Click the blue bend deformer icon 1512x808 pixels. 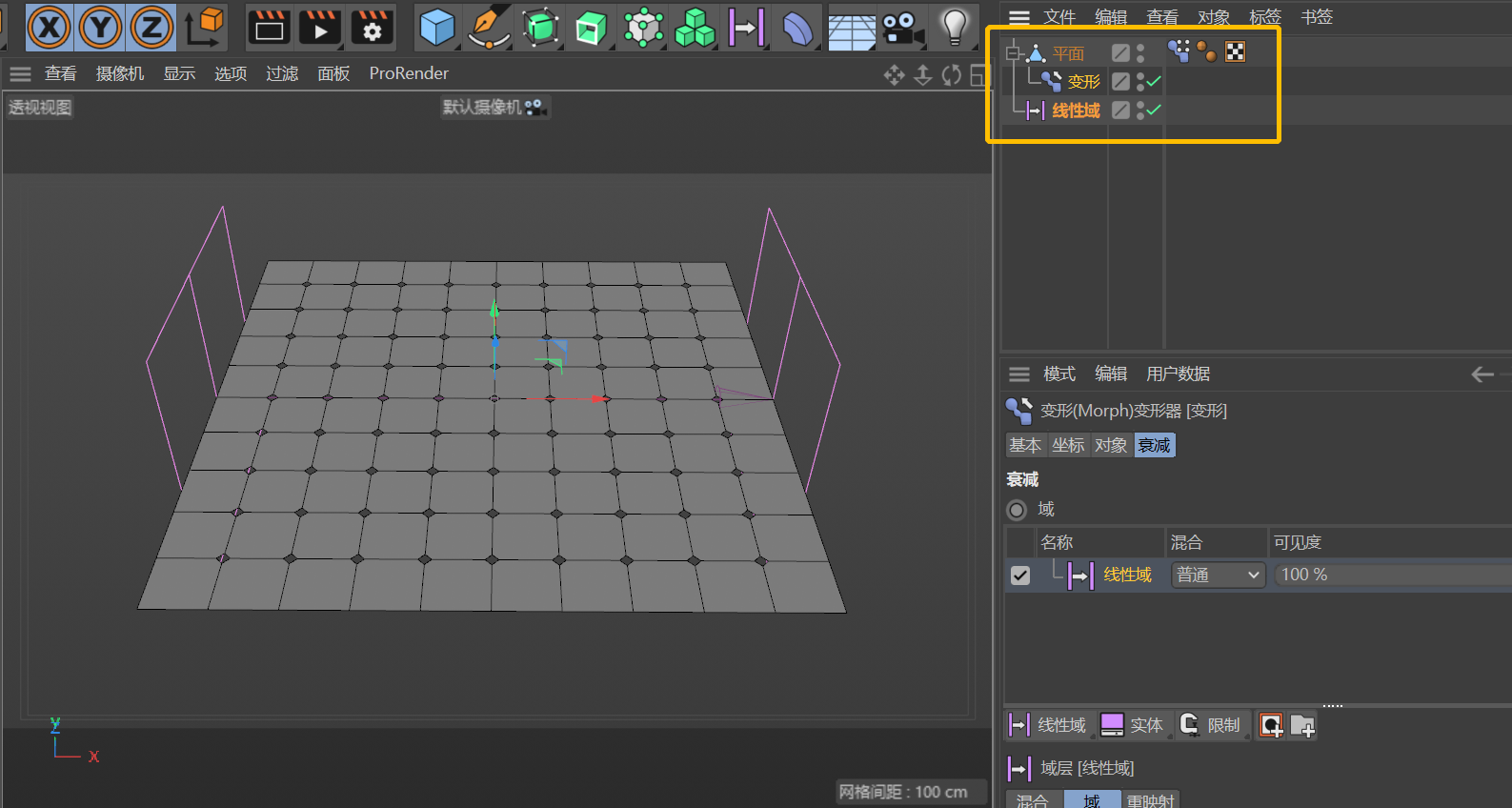[x=798, y=28]
